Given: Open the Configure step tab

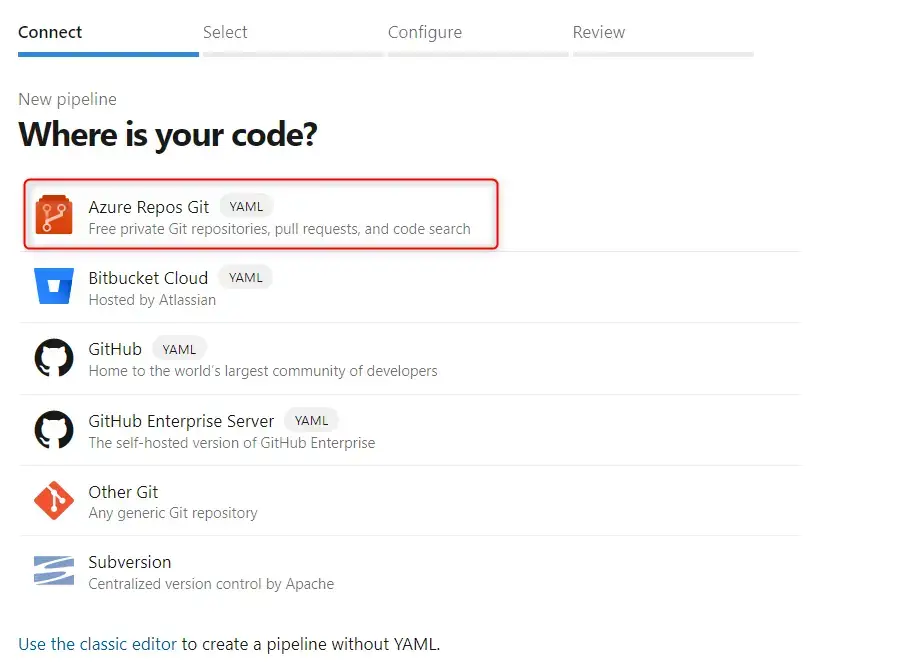Looking at the screenshot, I should [478, 37].
